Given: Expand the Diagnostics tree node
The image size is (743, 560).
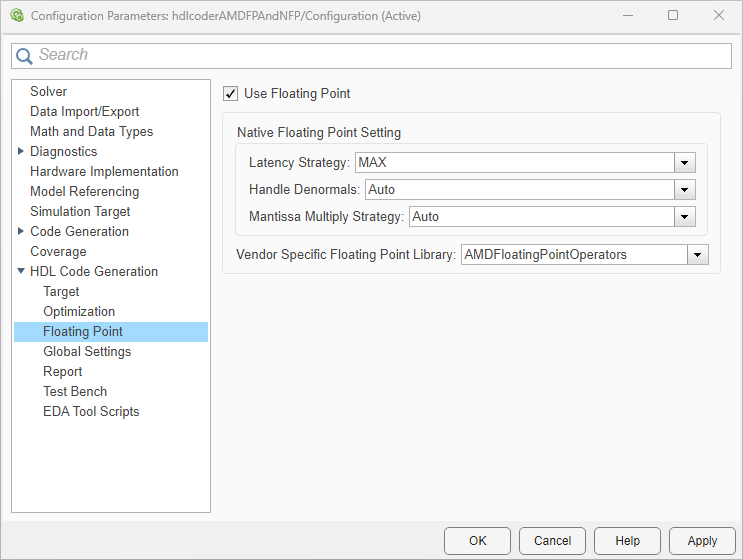Looking at the screenshot, I should tap(21, 152).
